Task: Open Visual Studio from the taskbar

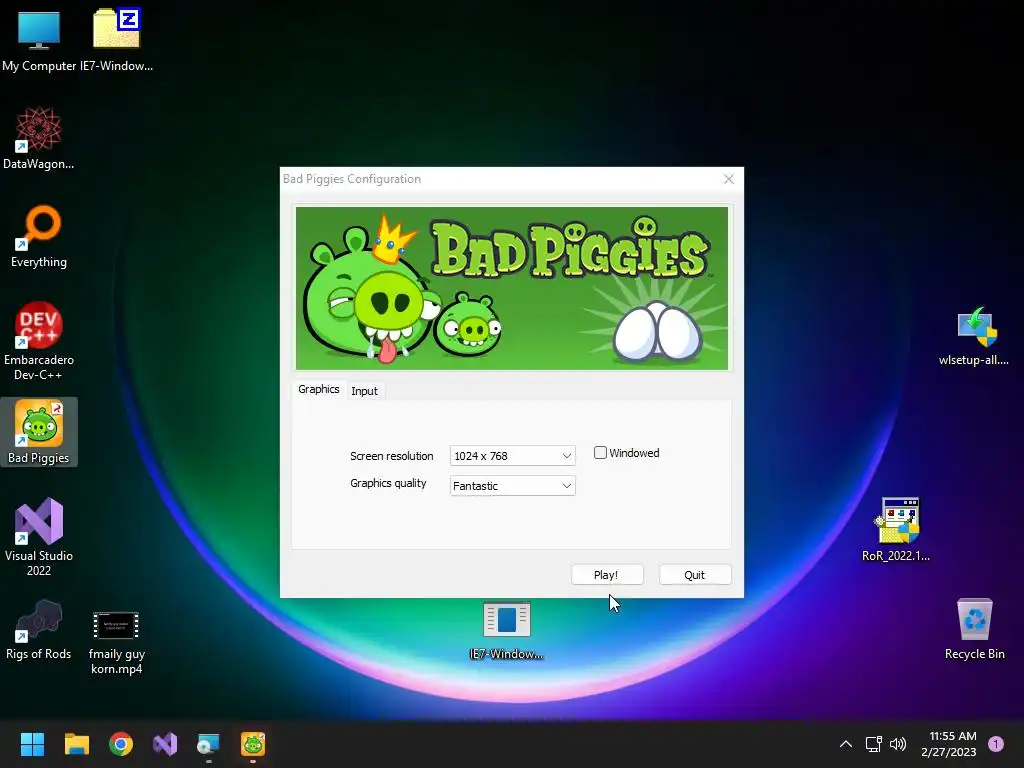Action: 165,744
